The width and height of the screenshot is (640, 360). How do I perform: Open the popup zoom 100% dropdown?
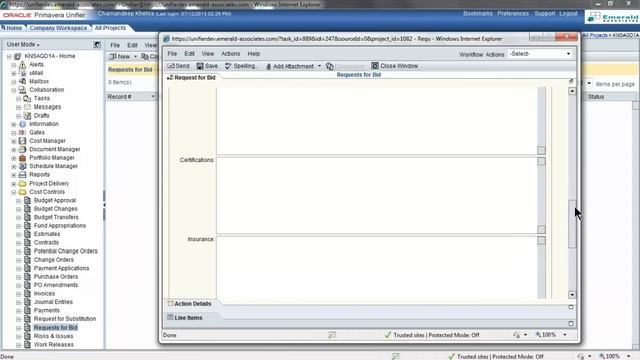click(565, 335)
